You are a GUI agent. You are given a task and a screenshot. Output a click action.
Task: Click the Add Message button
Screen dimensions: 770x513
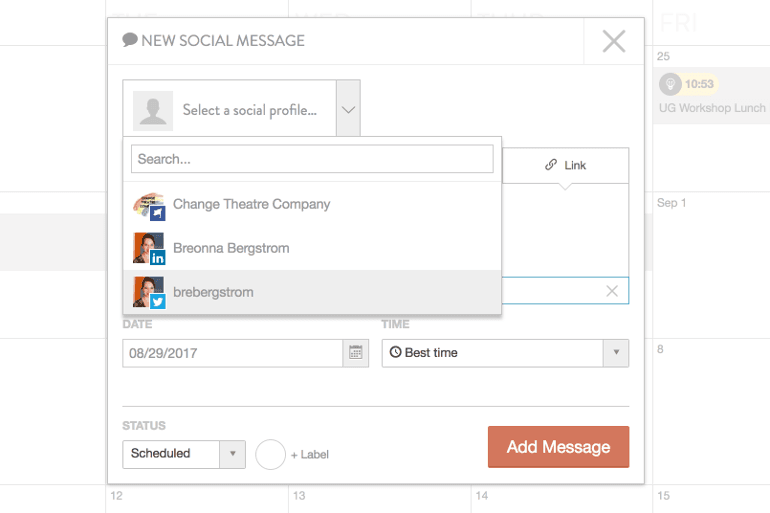[558, 447]
